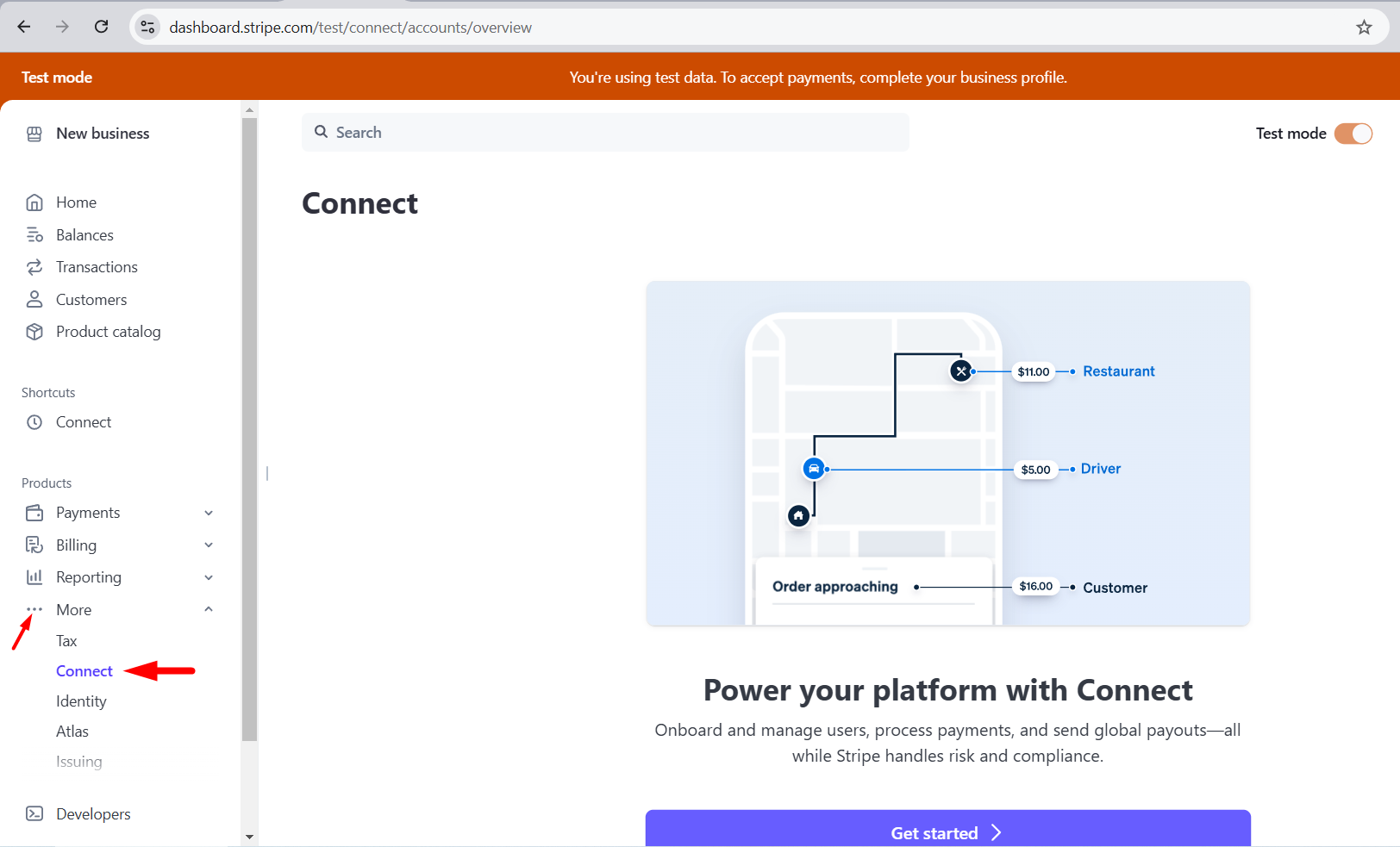Click the search magnifier icon
The width and height of the screenshot is (1400, 847).
tap(321, 132)
